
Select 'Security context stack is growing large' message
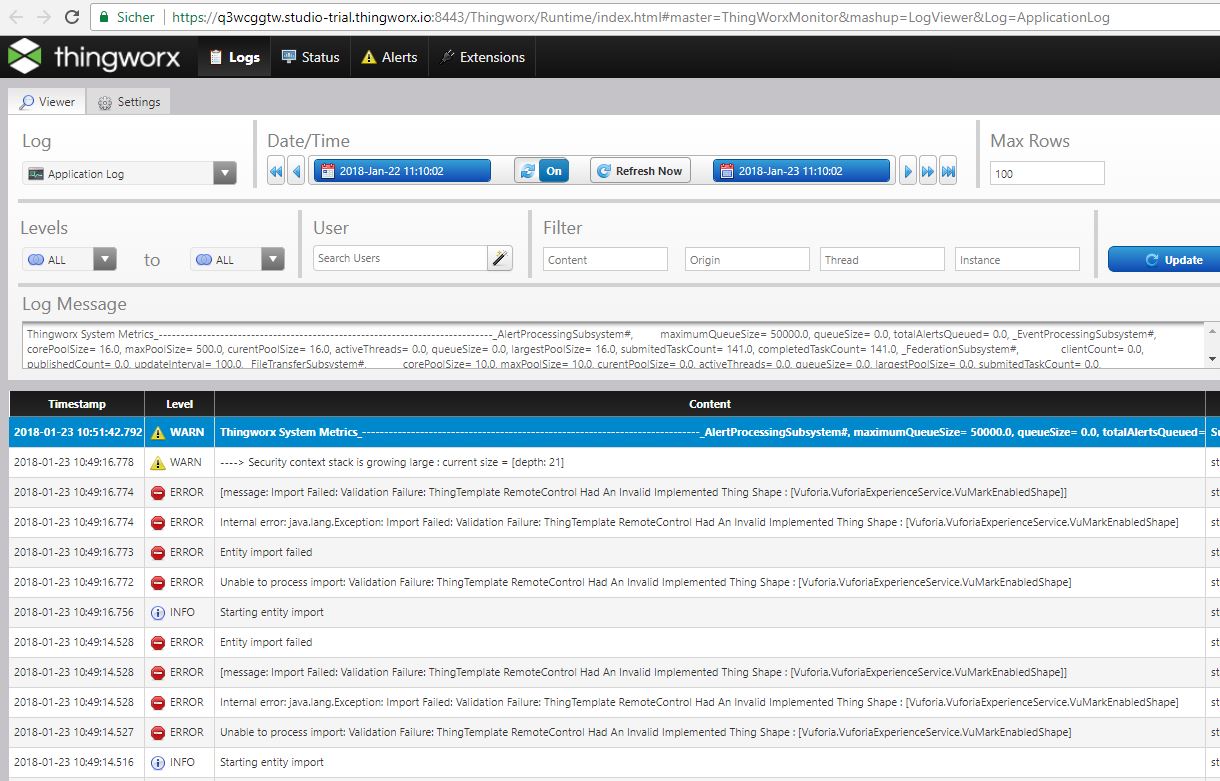click(392, 462)
